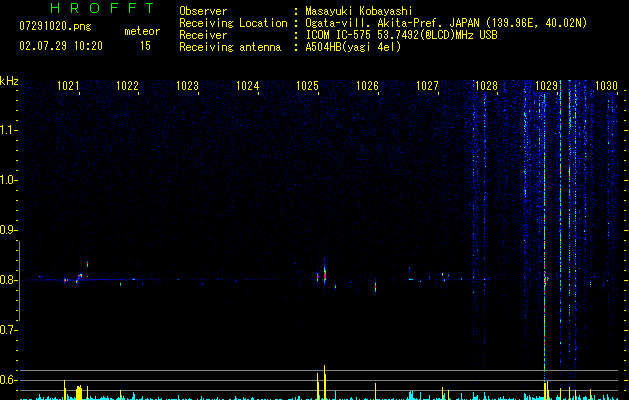This screenshot has width=629, height=400.
Task: Click the 1026 time axis marker
Action: [x=367, y=86]
